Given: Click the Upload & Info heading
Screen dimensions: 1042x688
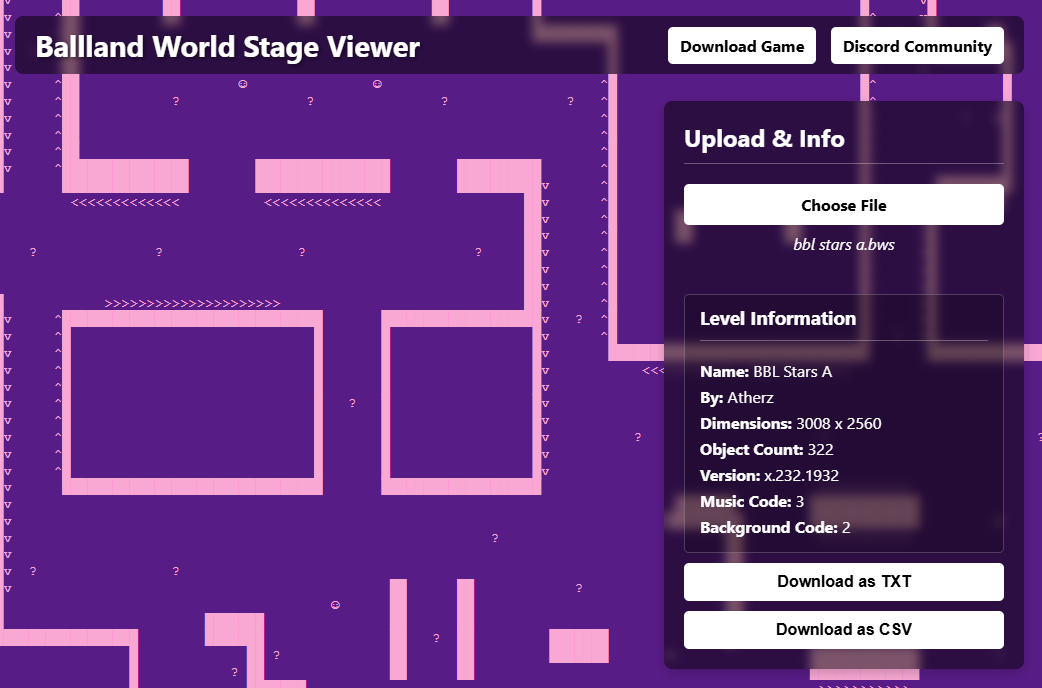Looking at the screenshot, I should 764,139.
